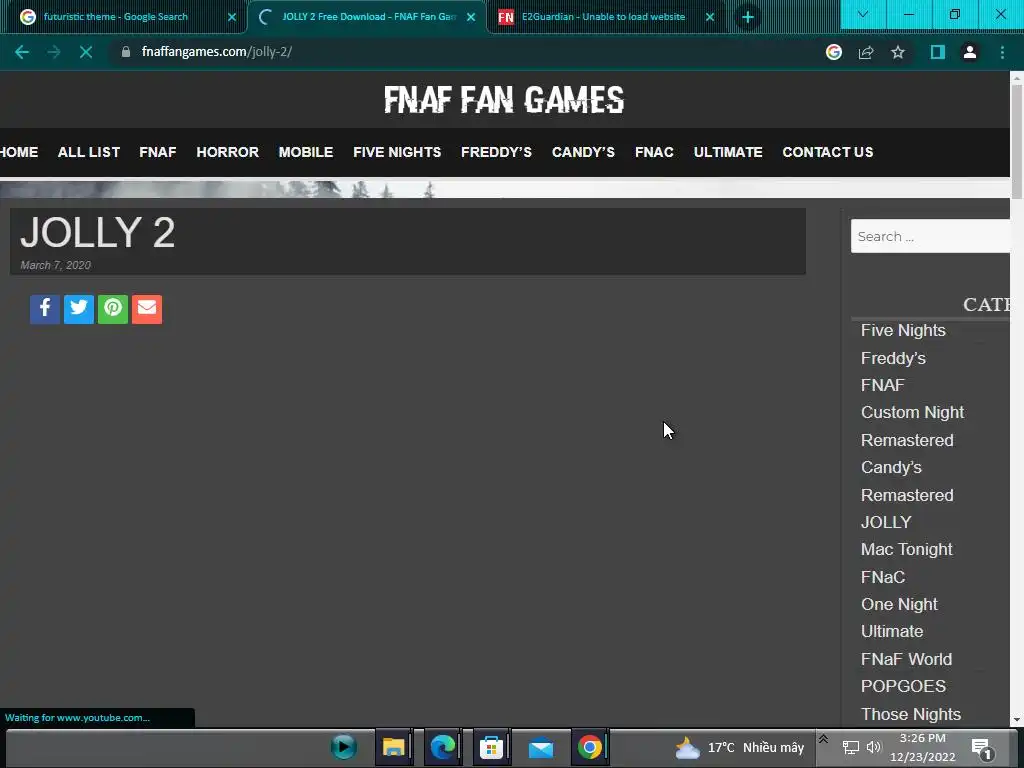This screenshot has width=1024, height=768.
Task: Close the E2Guardian tab
Action: coord(710,17)
